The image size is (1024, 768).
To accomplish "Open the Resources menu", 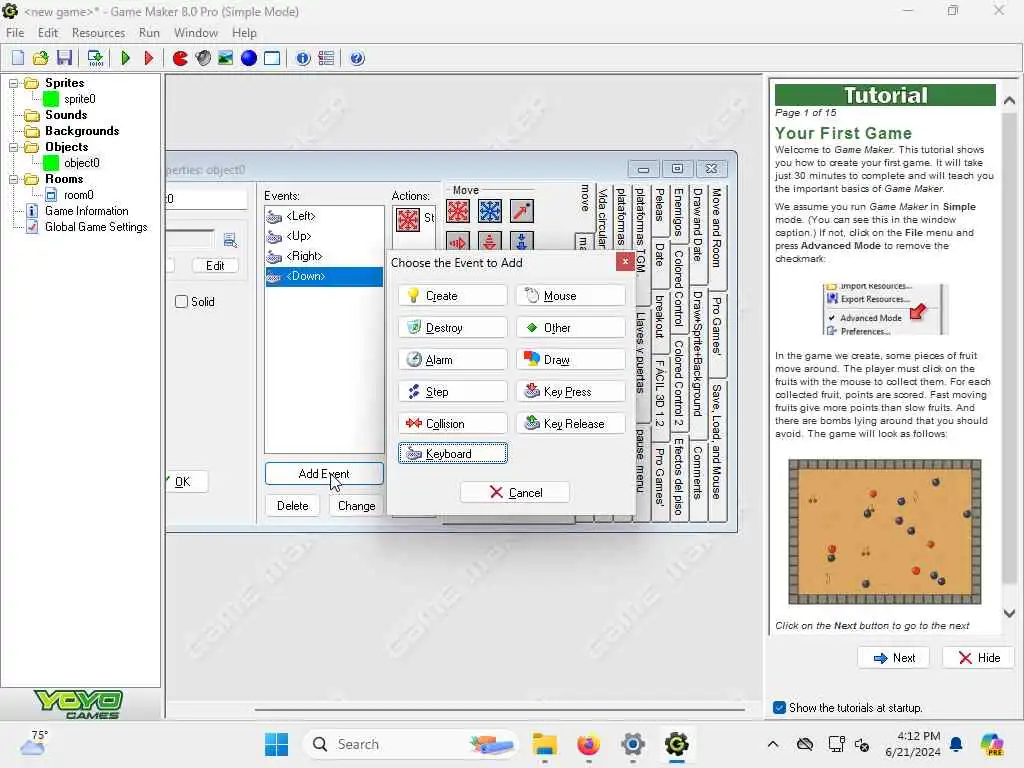I will pyautogui.click(x=99, y=33).
